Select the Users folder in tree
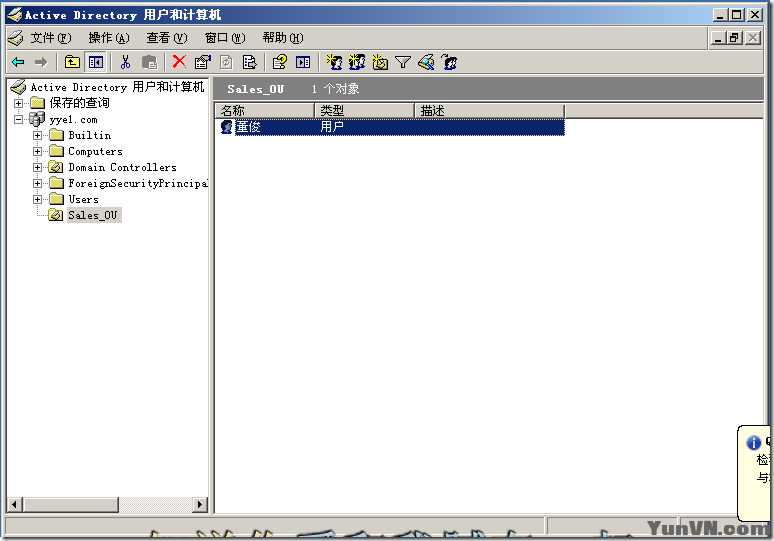Screen dimensions: 774x541 coord(83,199)
